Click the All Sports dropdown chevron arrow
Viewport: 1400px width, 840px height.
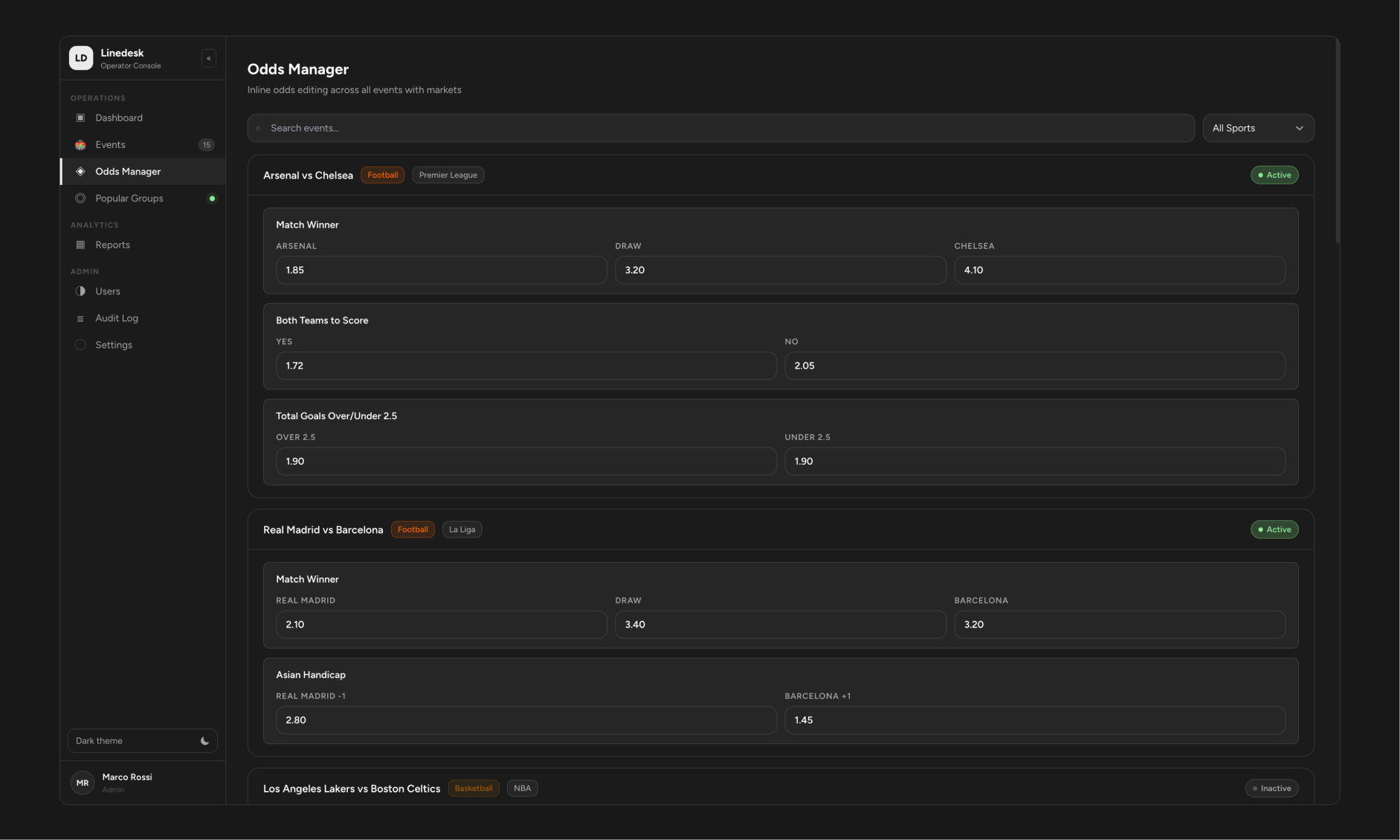[1299, 128]
